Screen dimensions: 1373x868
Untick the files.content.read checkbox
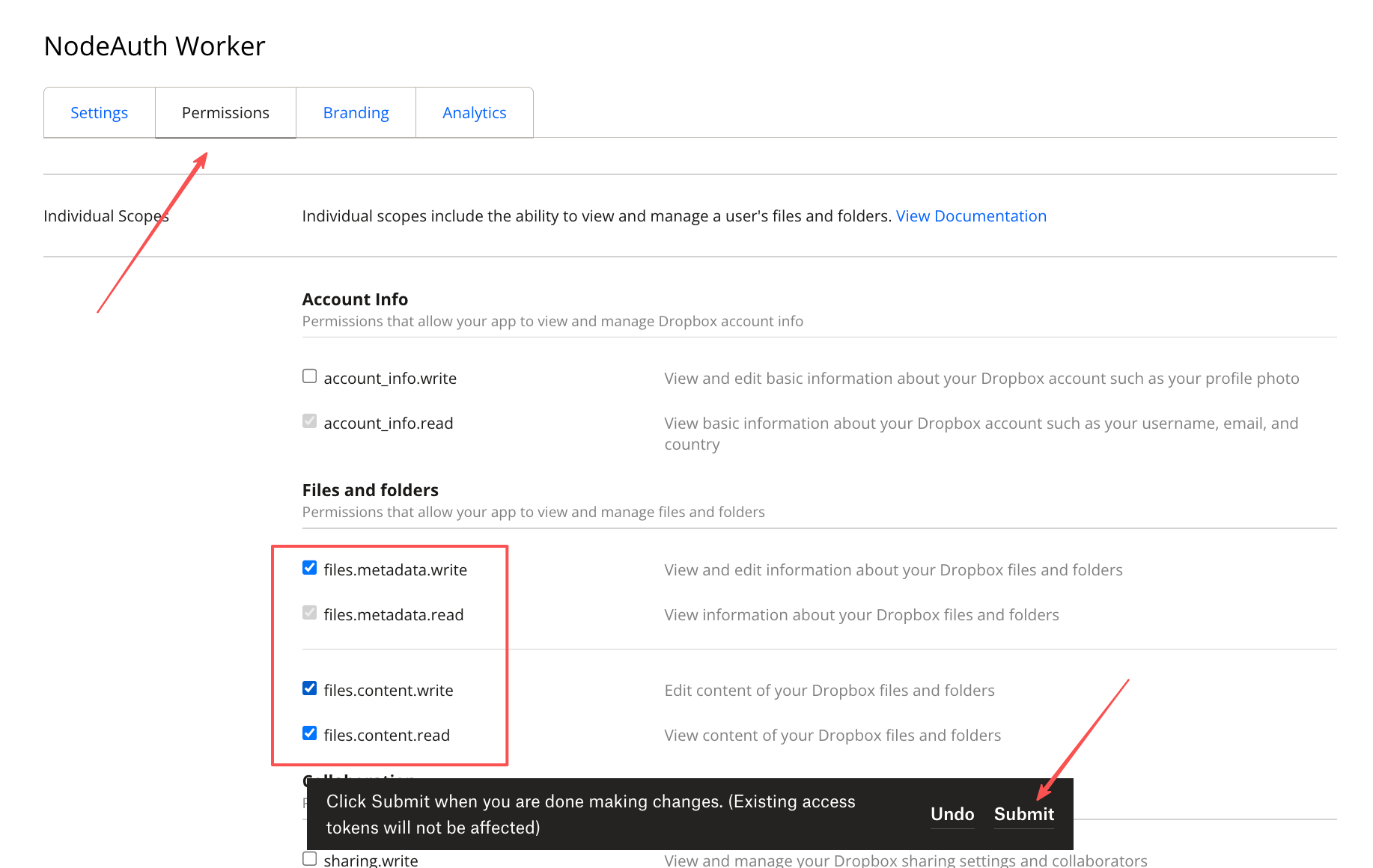310,733
